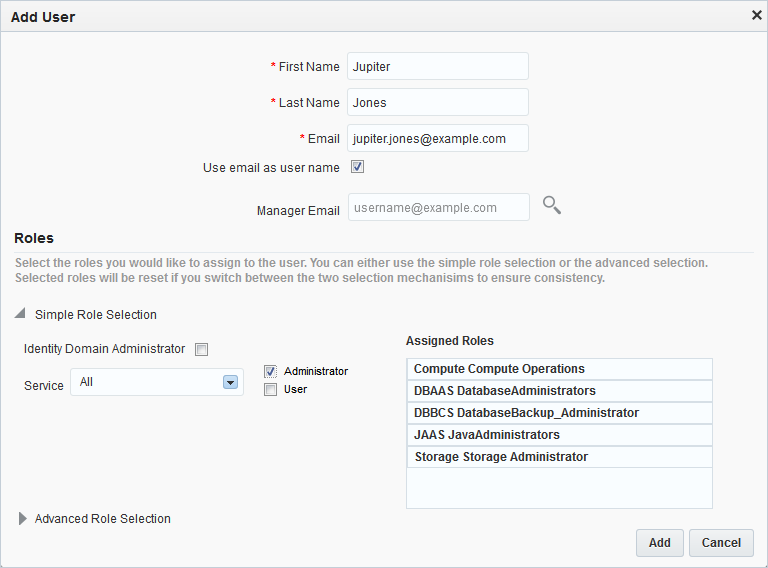The width and height of the screenshot is (768, 568).
Task: Enable Identity Domain Administrator checkbox
Action: (x=201, y=349)
